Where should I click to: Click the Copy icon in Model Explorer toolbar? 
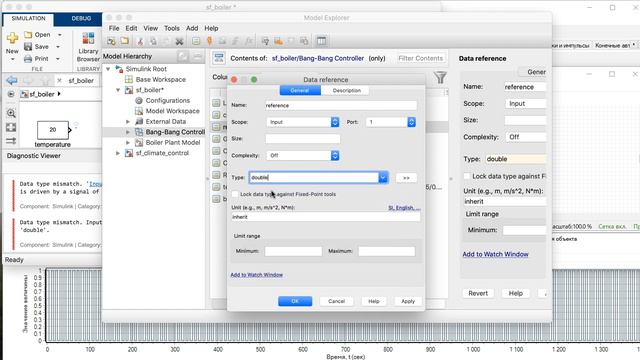153,41
